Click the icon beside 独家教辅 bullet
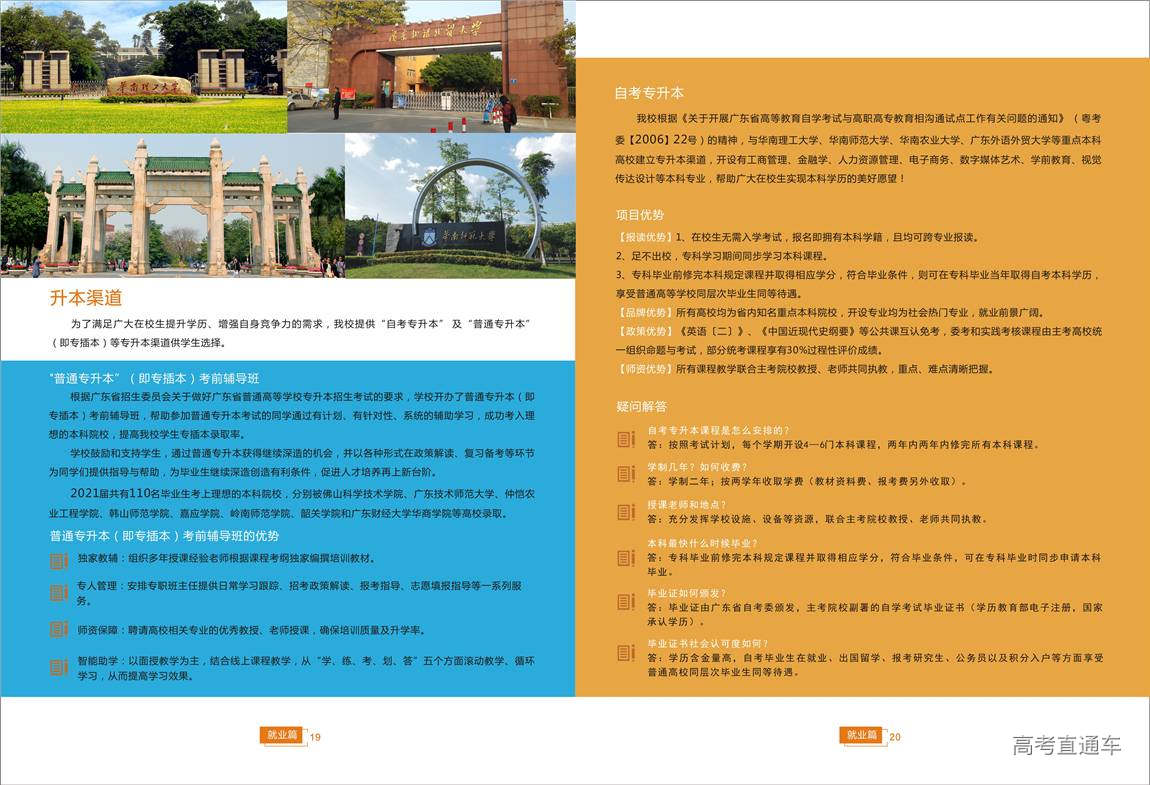Screen dimensions: 1150x785 click(x=59, y=559)
